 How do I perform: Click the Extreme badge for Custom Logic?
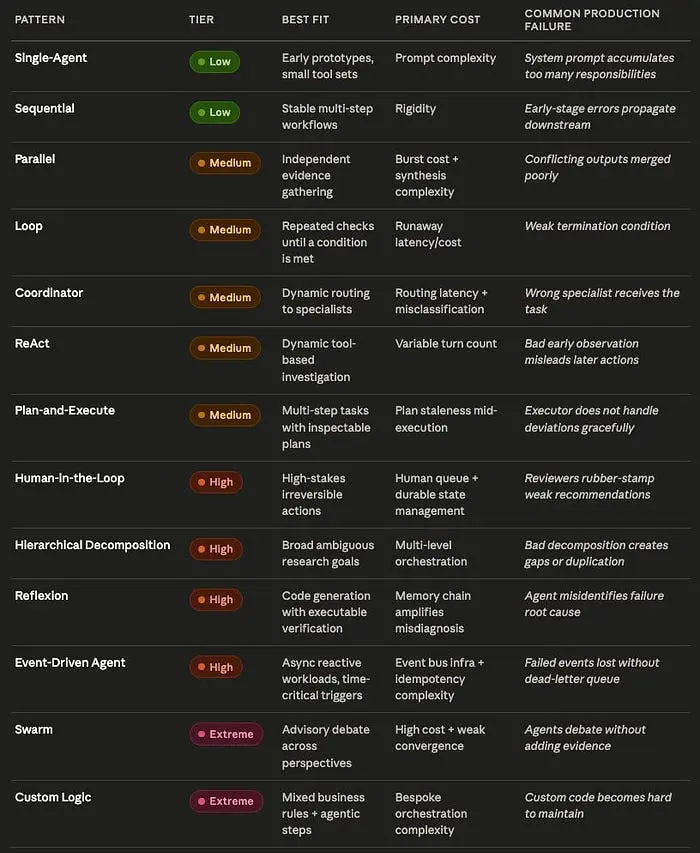(x=226, y=801)
